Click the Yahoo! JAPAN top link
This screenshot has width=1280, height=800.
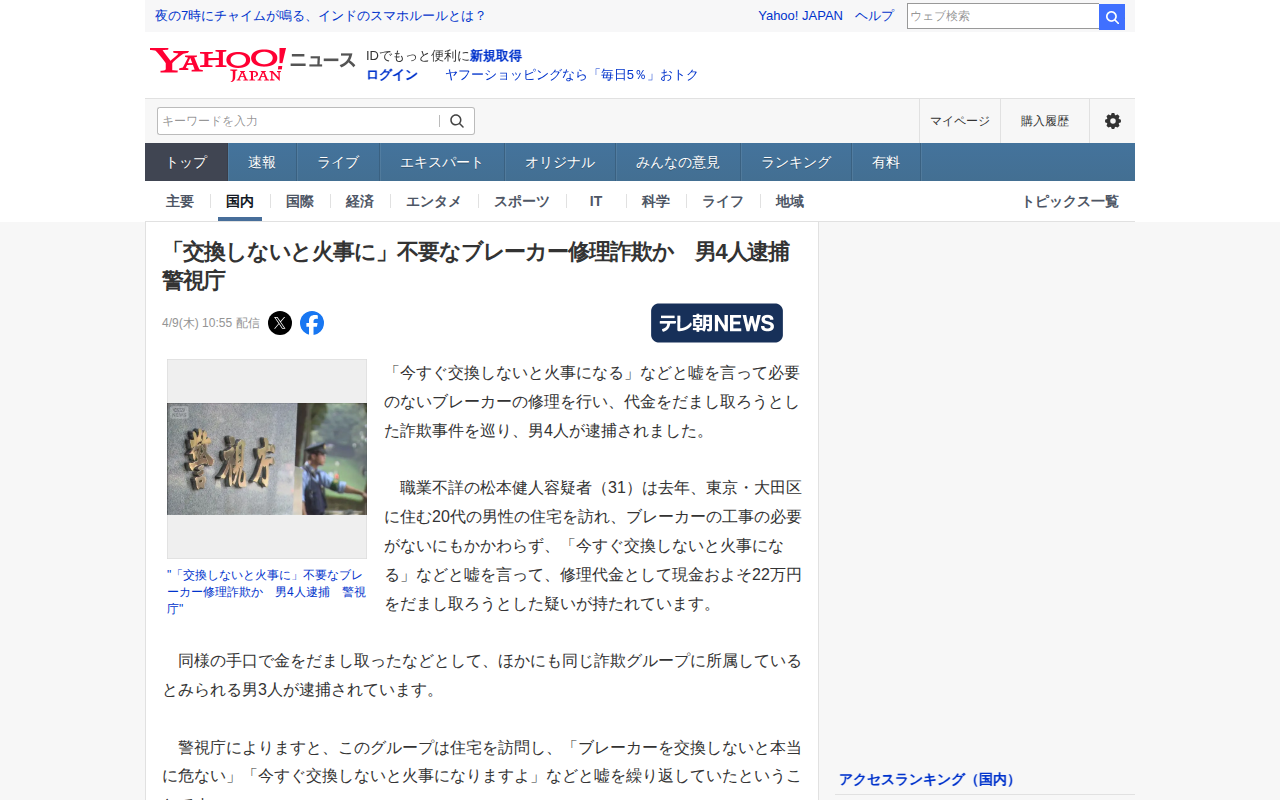(x=800, y=16)
